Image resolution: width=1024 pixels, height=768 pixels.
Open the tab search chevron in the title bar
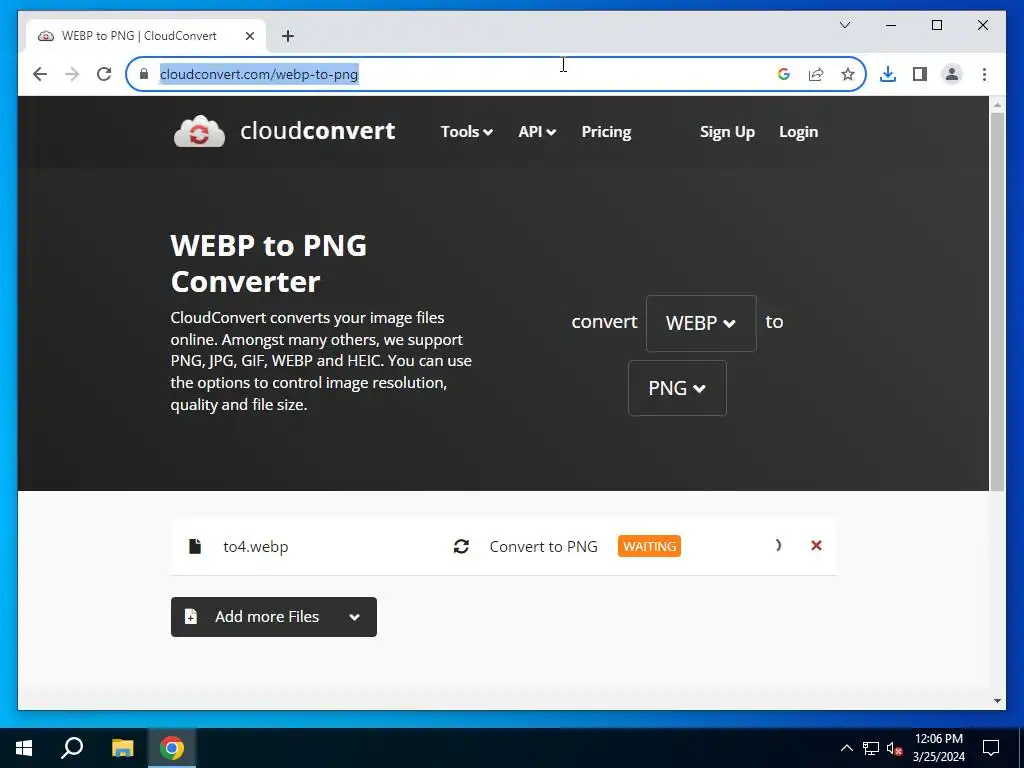click(844, 25)
